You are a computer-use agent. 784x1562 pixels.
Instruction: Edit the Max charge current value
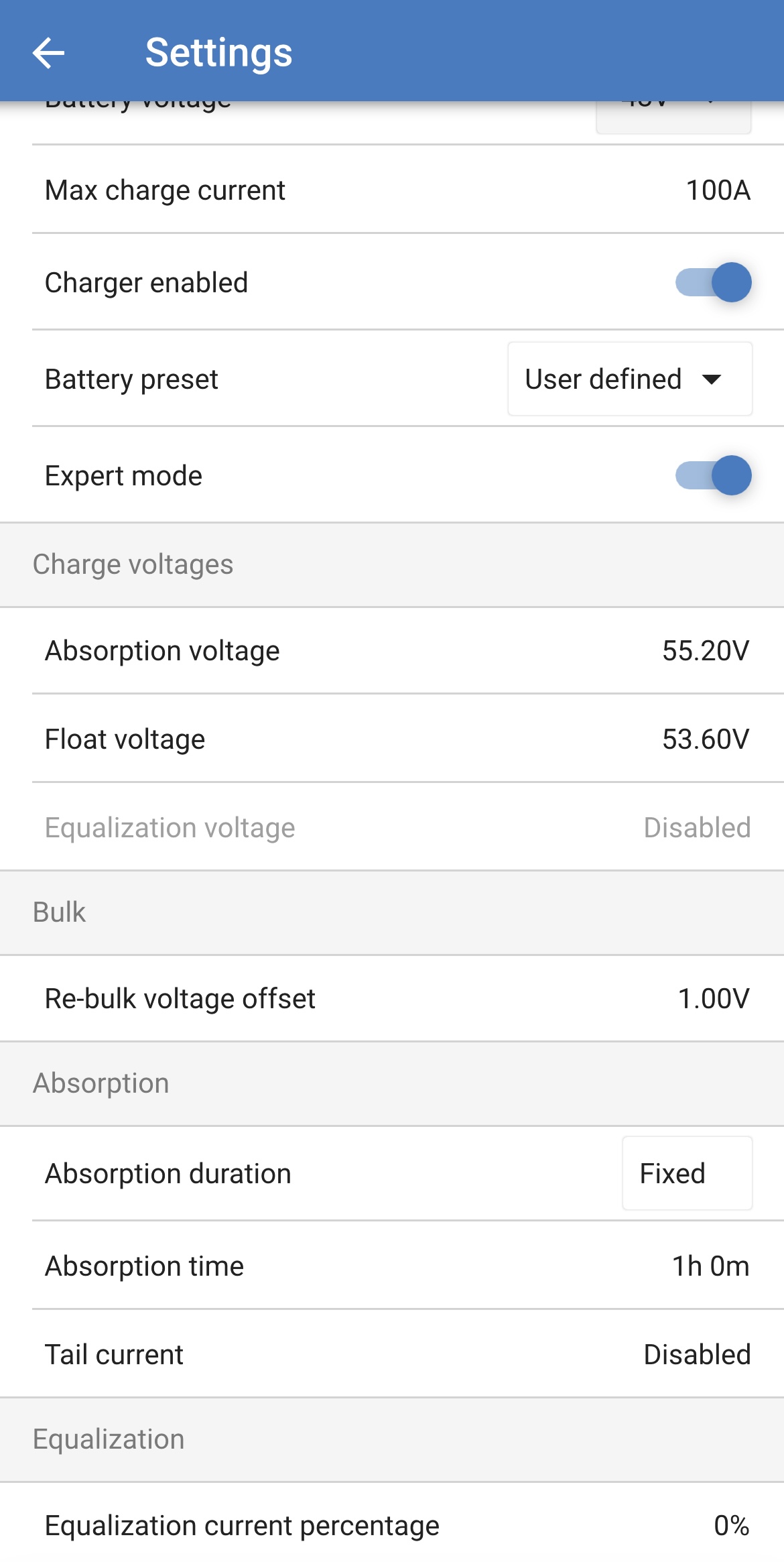[717, 190]
